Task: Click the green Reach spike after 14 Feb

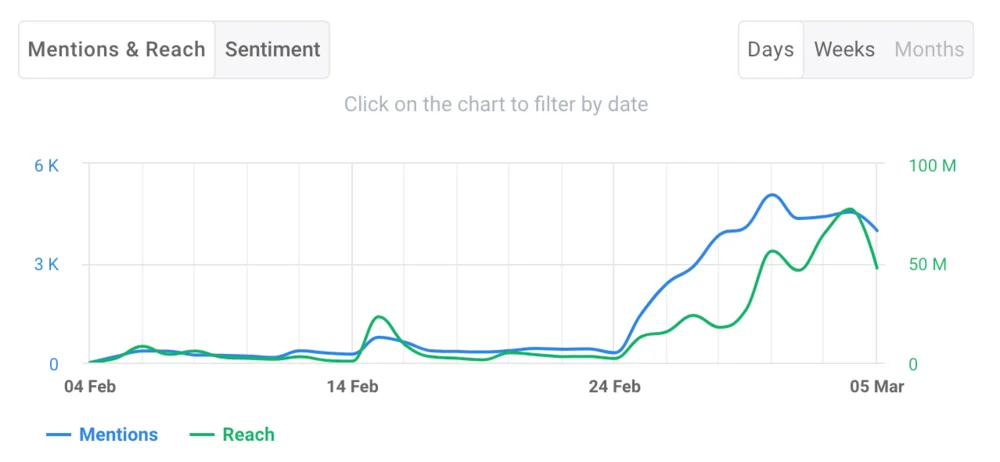Action: click(378, 317)
